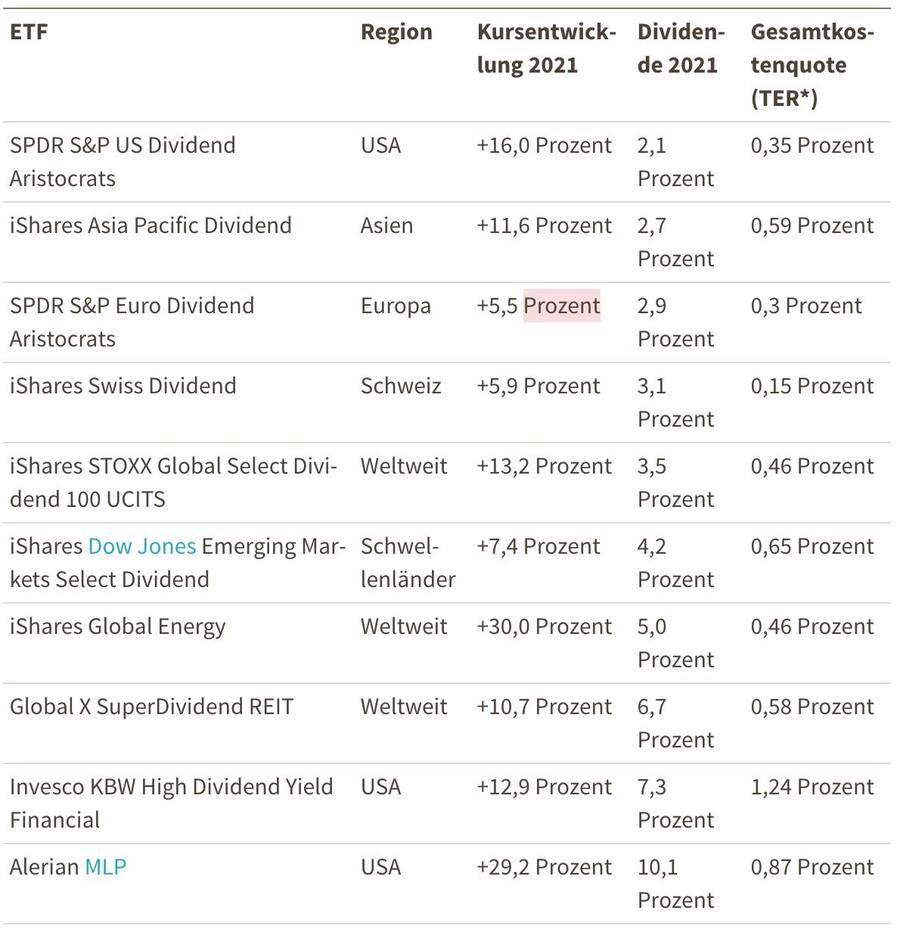Click the +29,2 Prozent value for Alerian
The width and height of the screenshot is (900, 929).
click(x=544, y=867)
